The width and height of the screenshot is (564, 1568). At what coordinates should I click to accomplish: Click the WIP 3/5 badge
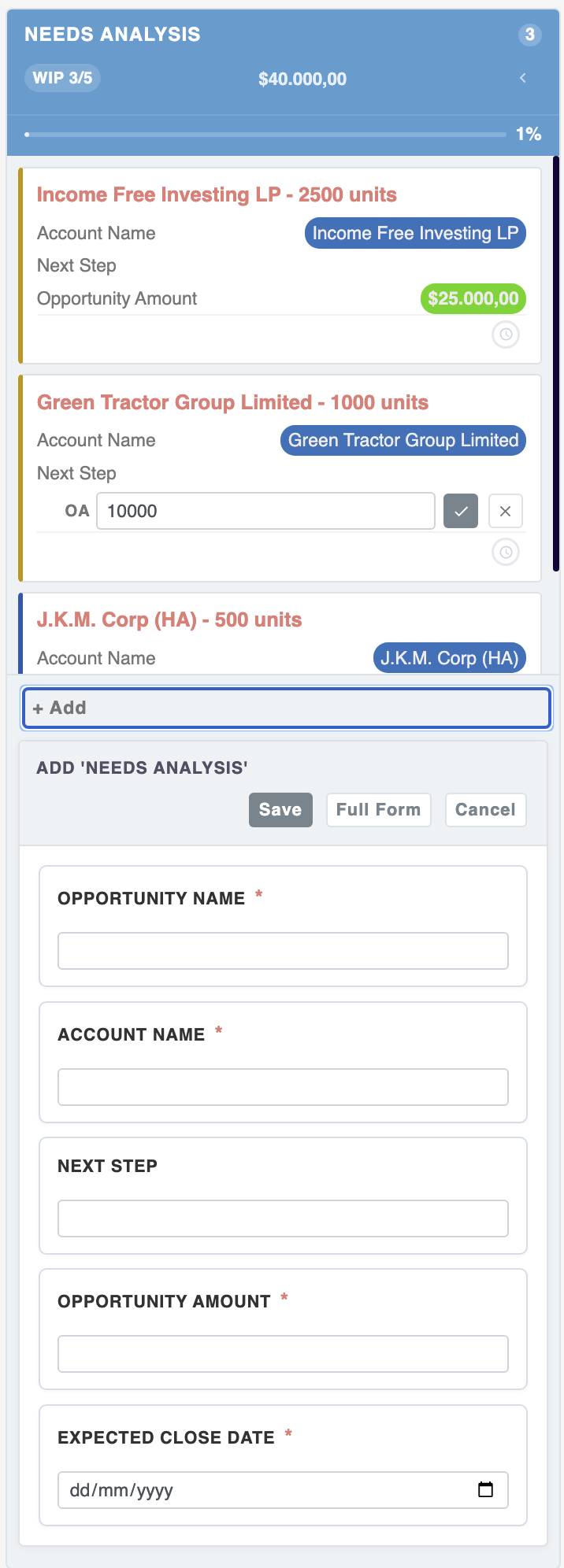[62, 78]
